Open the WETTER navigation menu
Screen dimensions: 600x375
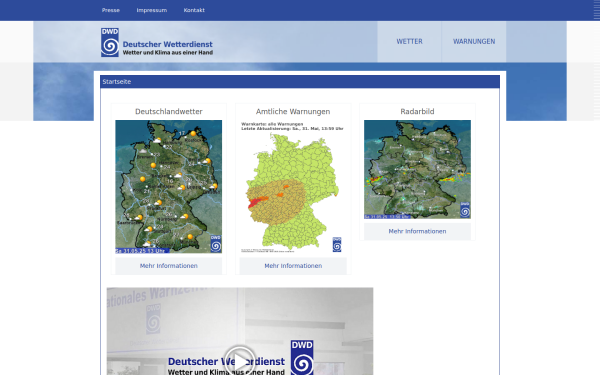[409, 41]
